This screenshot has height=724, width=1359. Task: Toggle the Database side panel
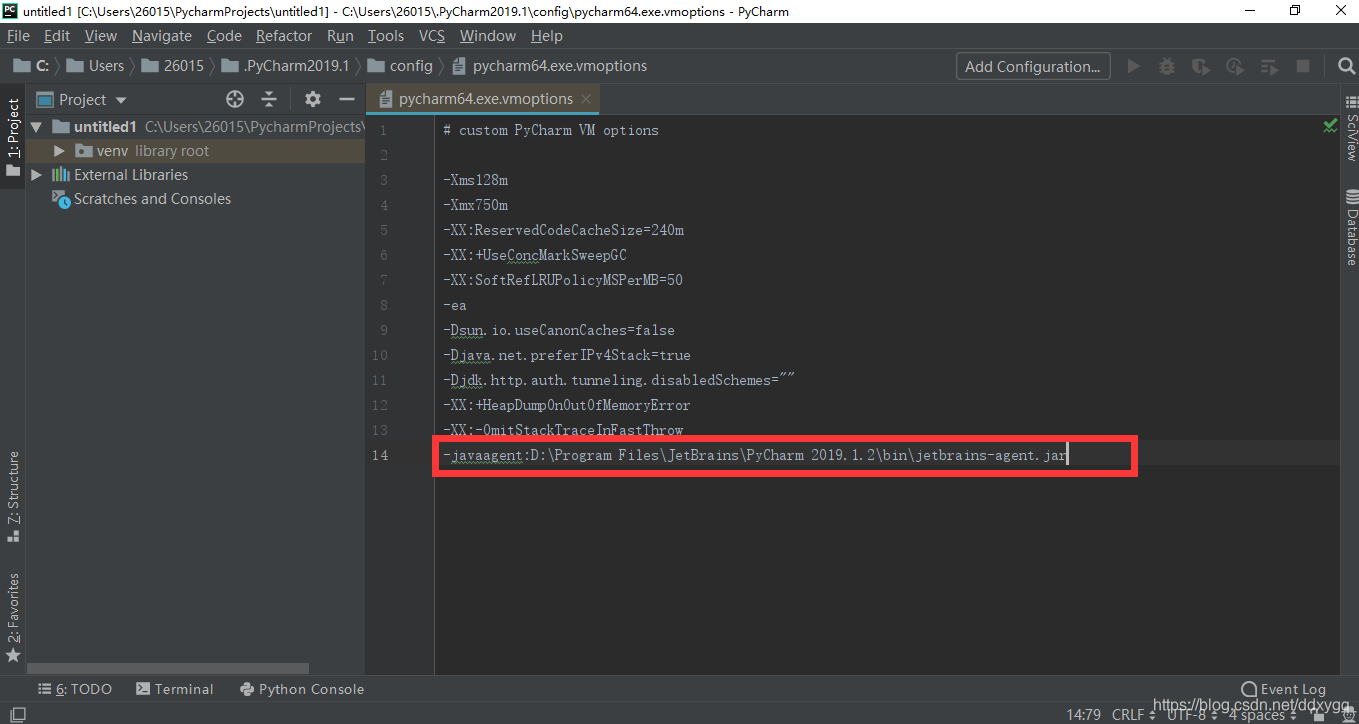pos(1351,226)
